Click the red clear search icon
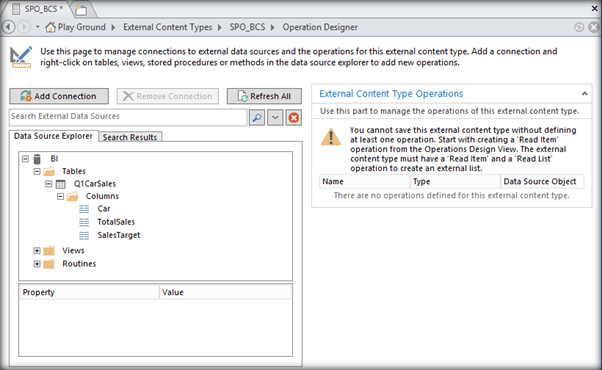The image size is (602, 370). (x=294, y=117)
